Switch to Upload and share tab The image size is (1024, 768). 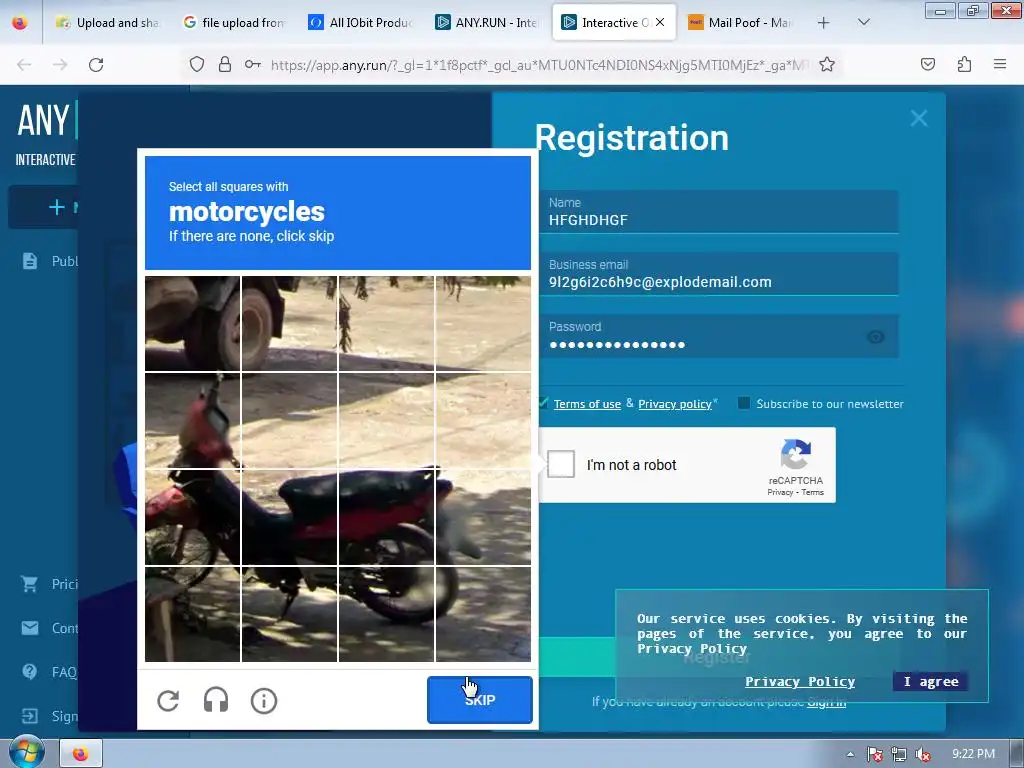[x=107, y=23]
